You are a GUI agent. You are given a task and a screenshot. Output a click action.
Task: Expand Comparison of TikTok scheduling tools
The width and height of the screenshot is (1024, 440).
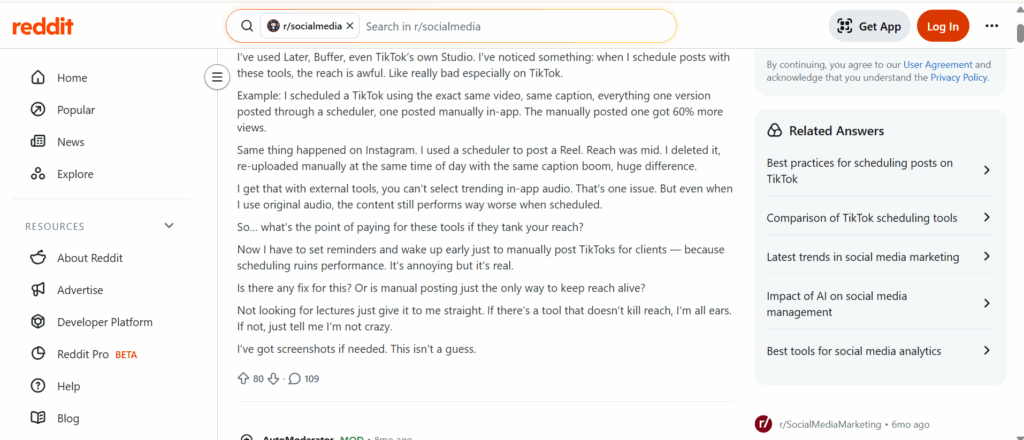click(878, 218)
